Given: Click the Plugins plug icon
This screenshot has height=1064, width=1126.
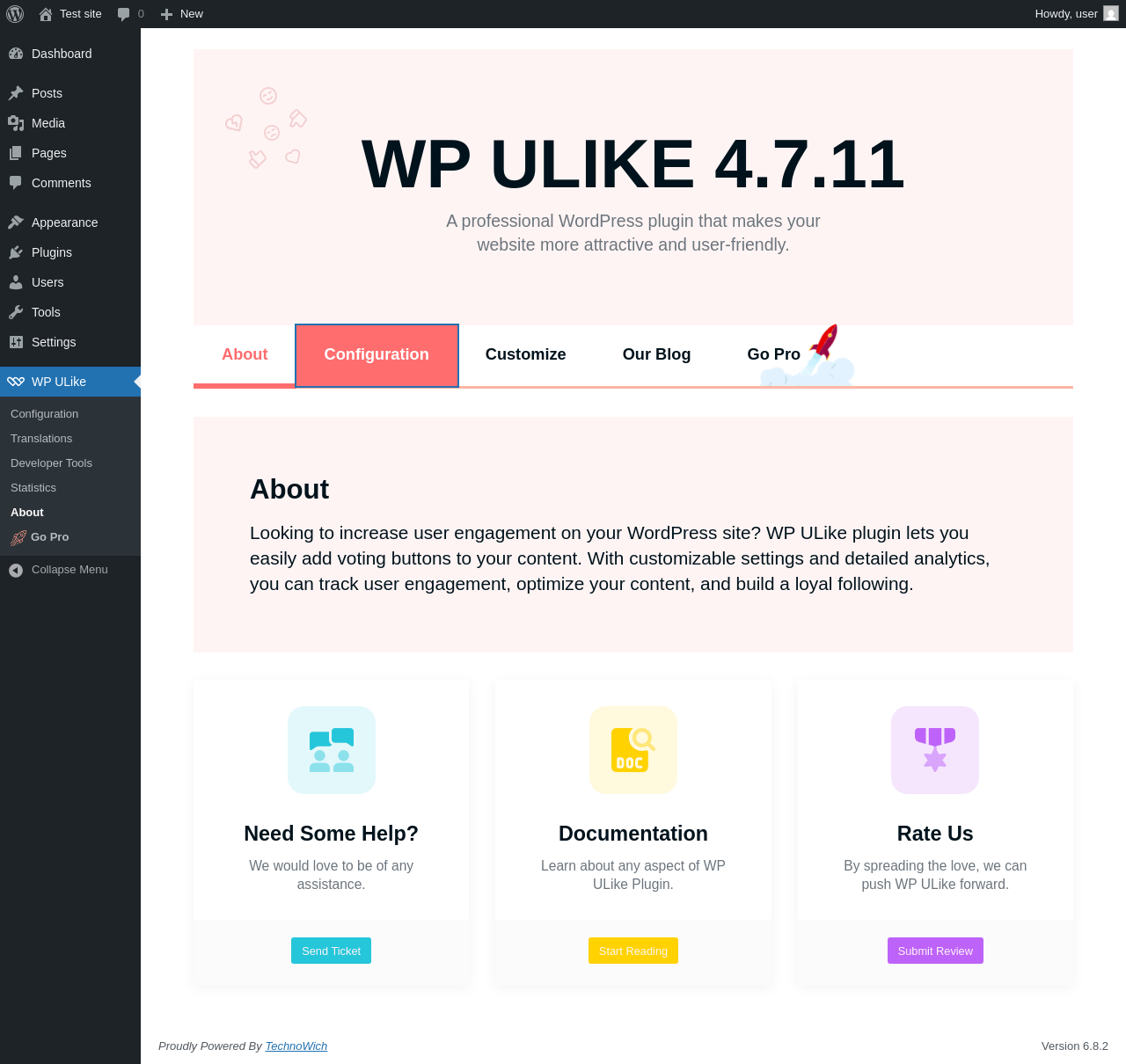Looking at the screenshot, I should click(x=16, y=252).
